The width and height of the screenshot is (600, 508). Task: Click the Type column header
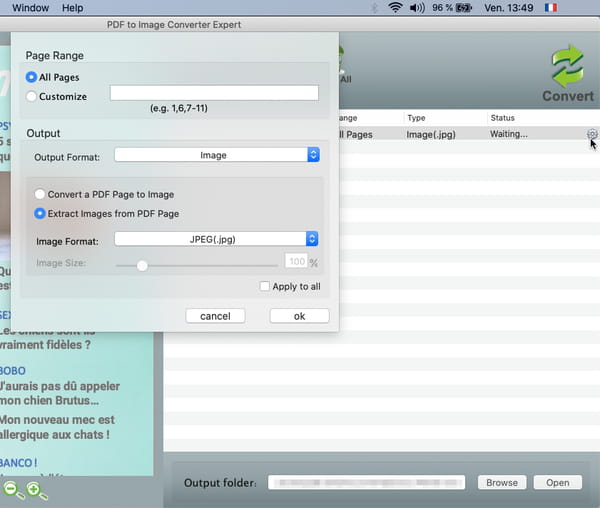coord(416,118)
